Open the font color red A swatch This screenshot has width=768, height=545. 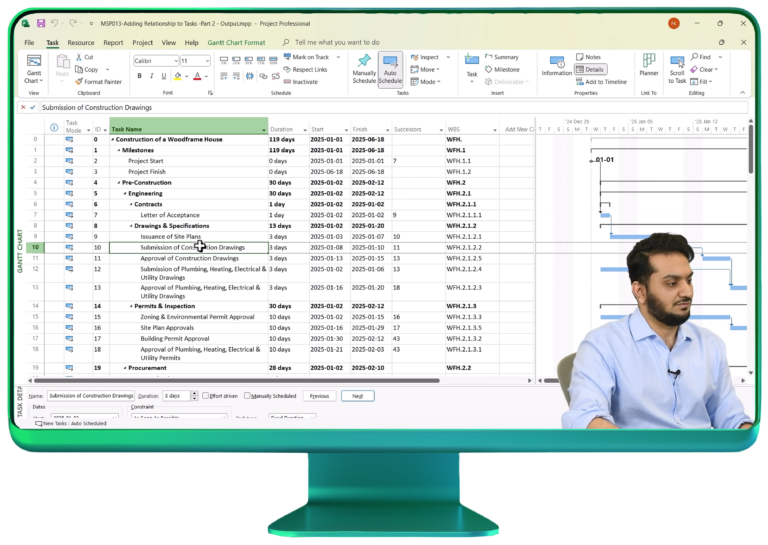coord(197,76)
